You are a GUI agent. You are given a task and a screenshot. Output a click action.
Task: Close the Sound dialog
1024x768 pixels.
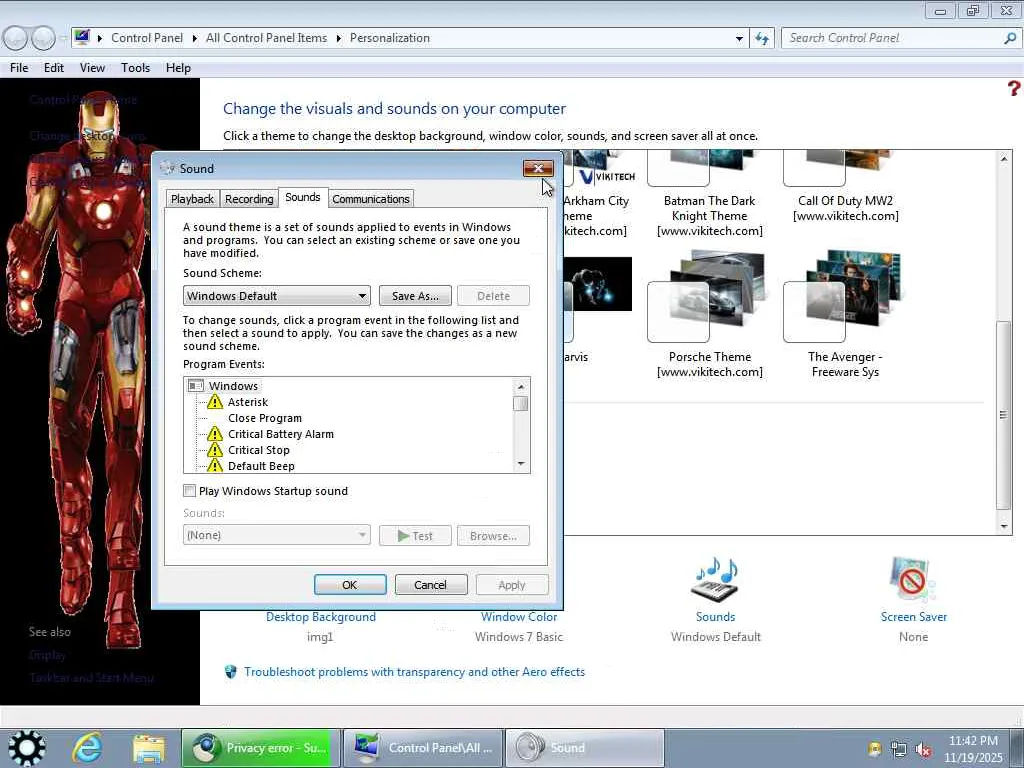pyautogui.click(x=538, y=168)
